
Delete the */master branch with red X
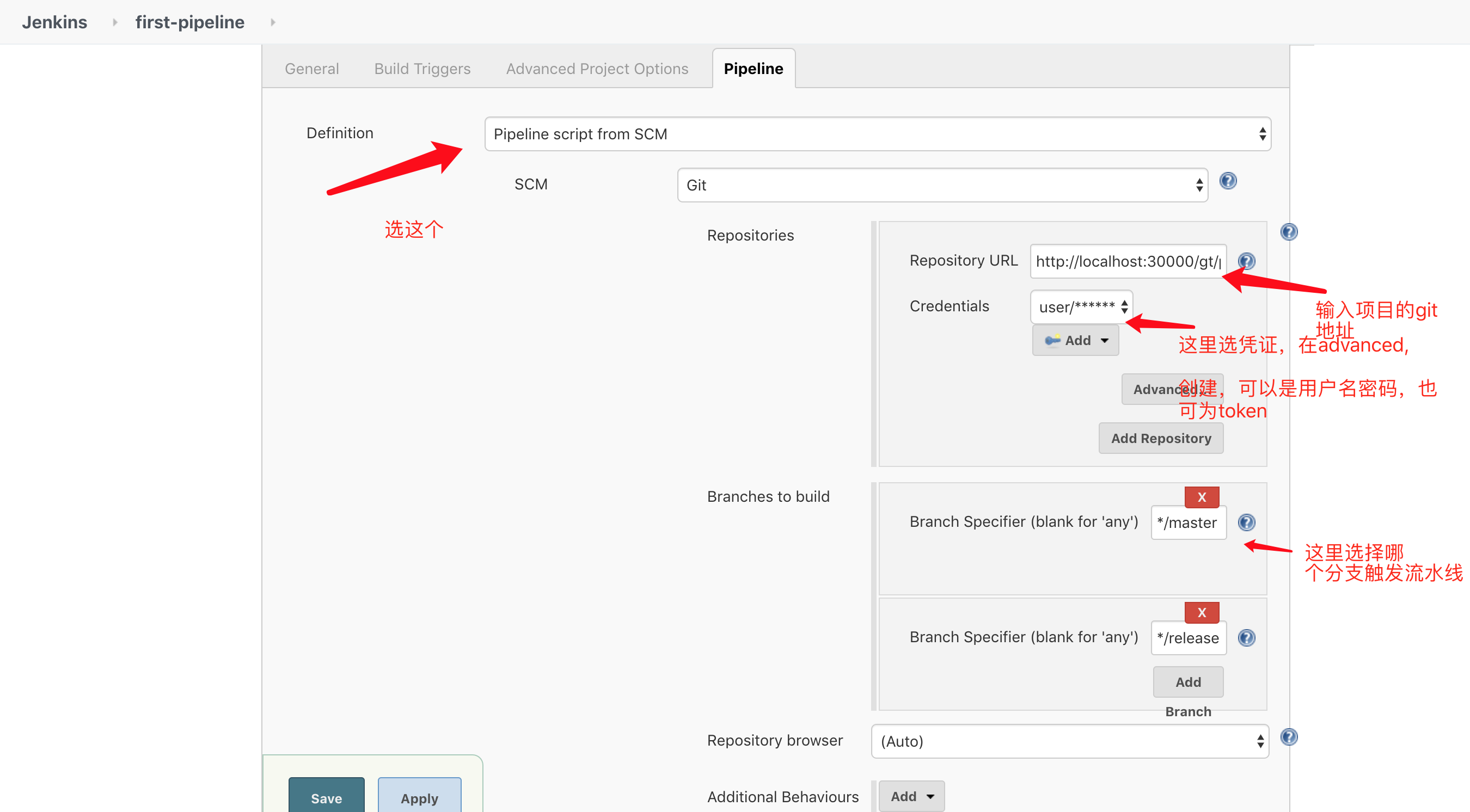(1201, 497)
